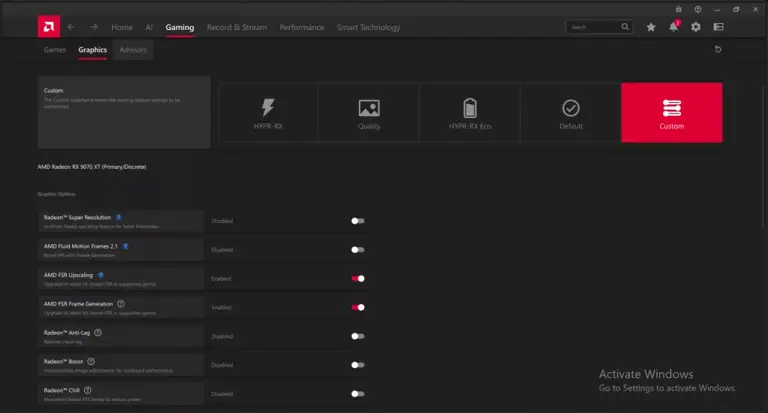Screen dimensions: 768x413
Task: Reset graphics settings with the undo arrow icon
Action: [718, 49]
